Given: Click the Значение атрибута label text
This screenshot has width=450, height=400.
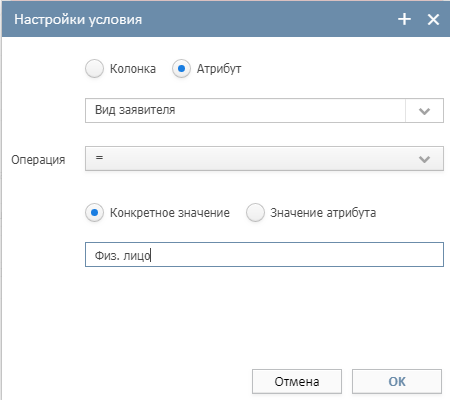Looking at the screenshot, I should [x=323, y=213].
